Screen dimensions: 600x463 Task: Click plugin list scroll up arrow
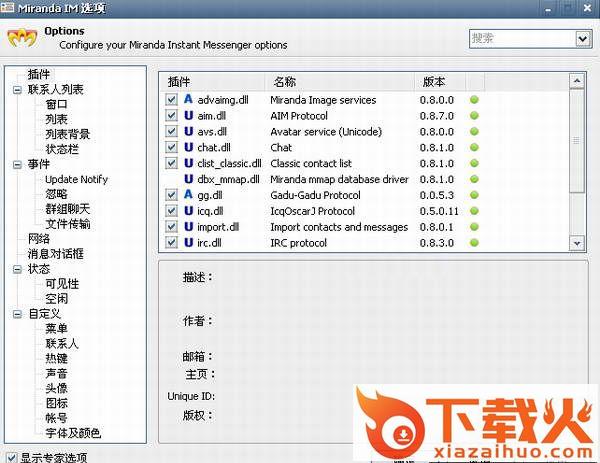click(x=577, y=81)
